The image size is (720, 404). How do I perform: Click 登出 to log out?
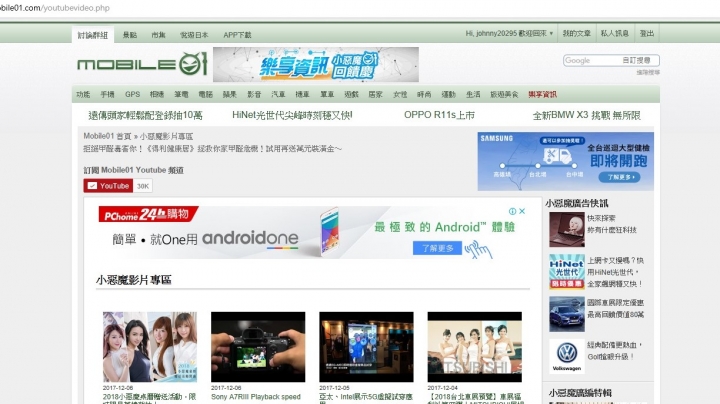pyautogui.click(x=647, y=34)
